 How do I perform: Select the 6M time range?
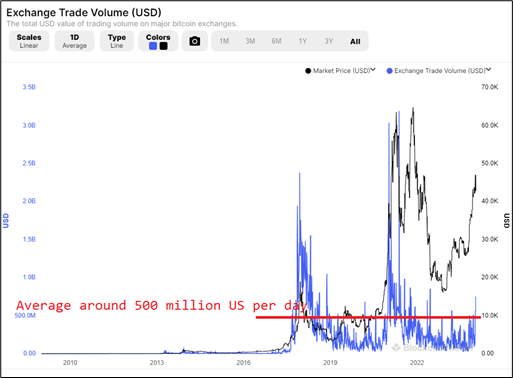[276, 41]
